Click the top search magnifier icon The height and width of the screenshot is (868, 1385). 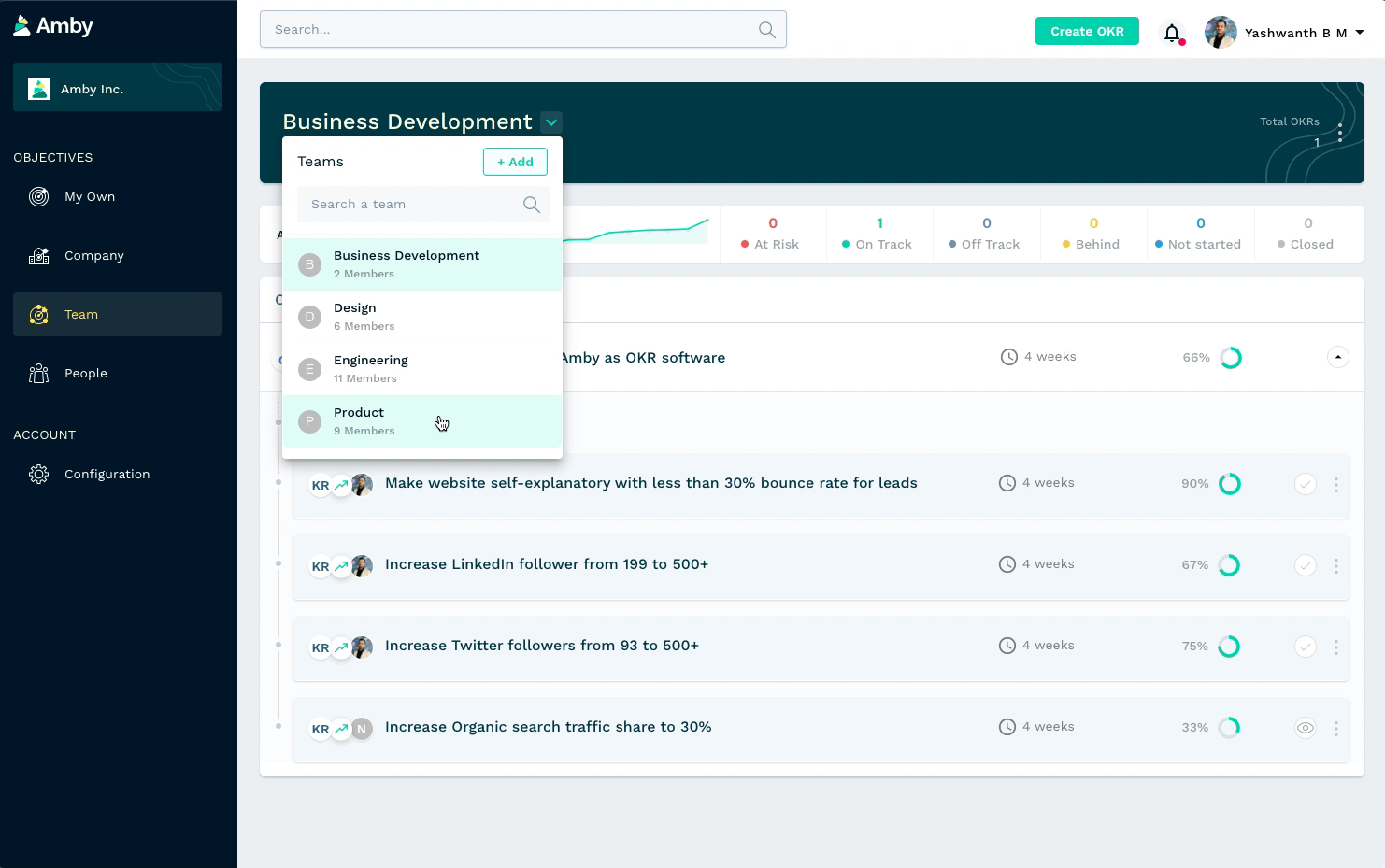point(766,30)
